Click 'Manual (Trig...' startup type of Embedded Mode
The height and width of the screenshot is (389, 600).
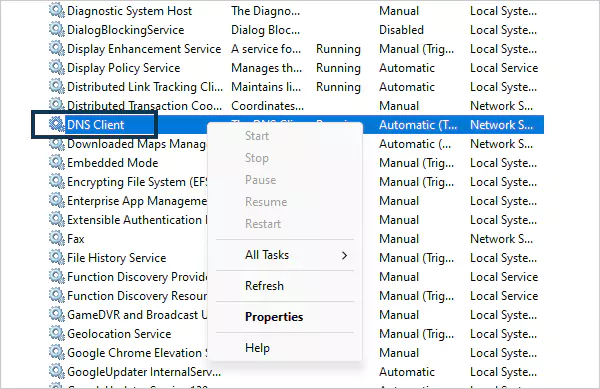[x=416, y=163]
